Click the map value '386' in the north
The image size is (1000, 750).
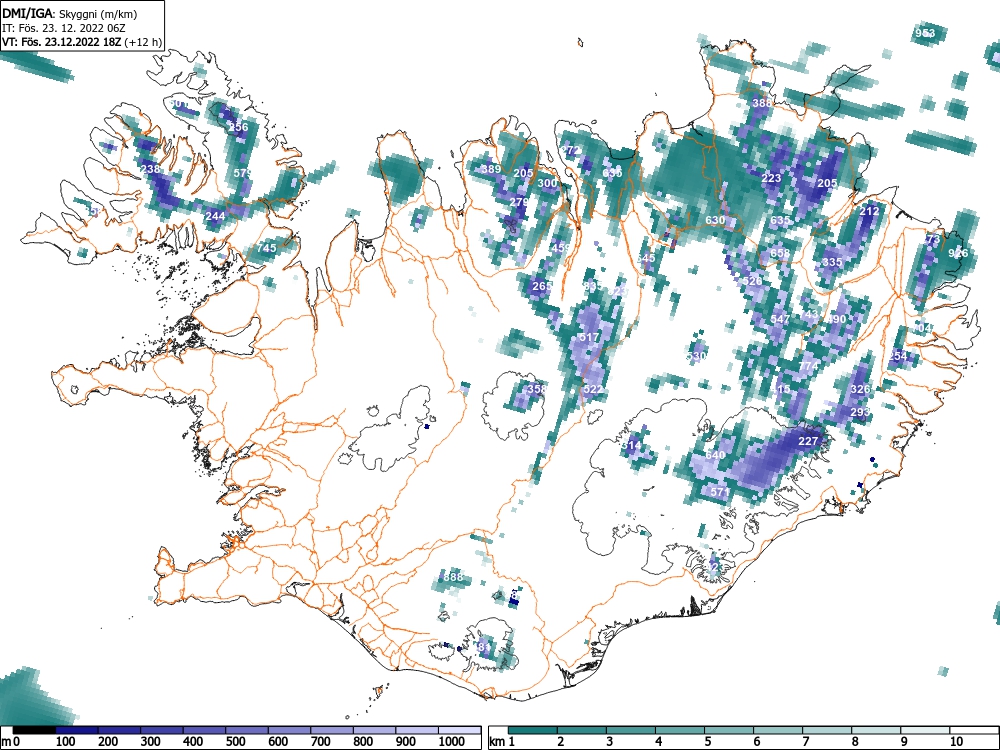pos(762,103)
